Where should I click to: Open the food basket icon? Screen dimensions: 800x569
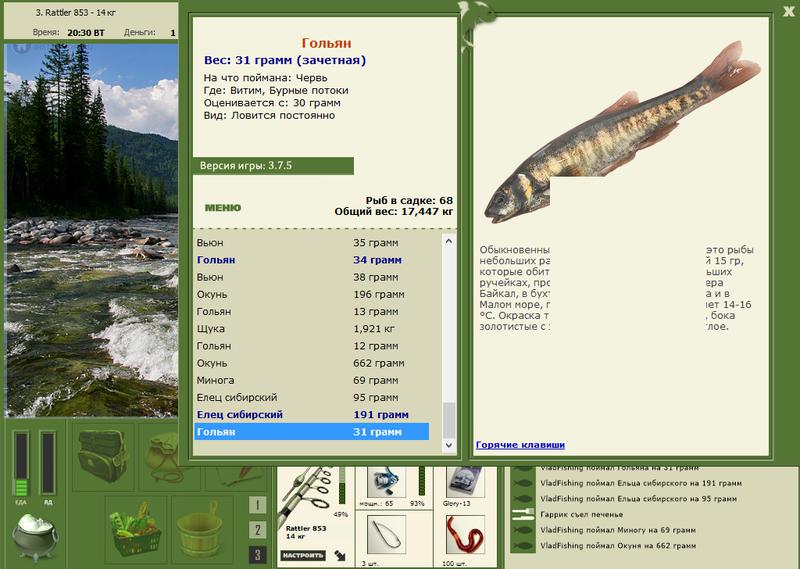click(136, 529)
